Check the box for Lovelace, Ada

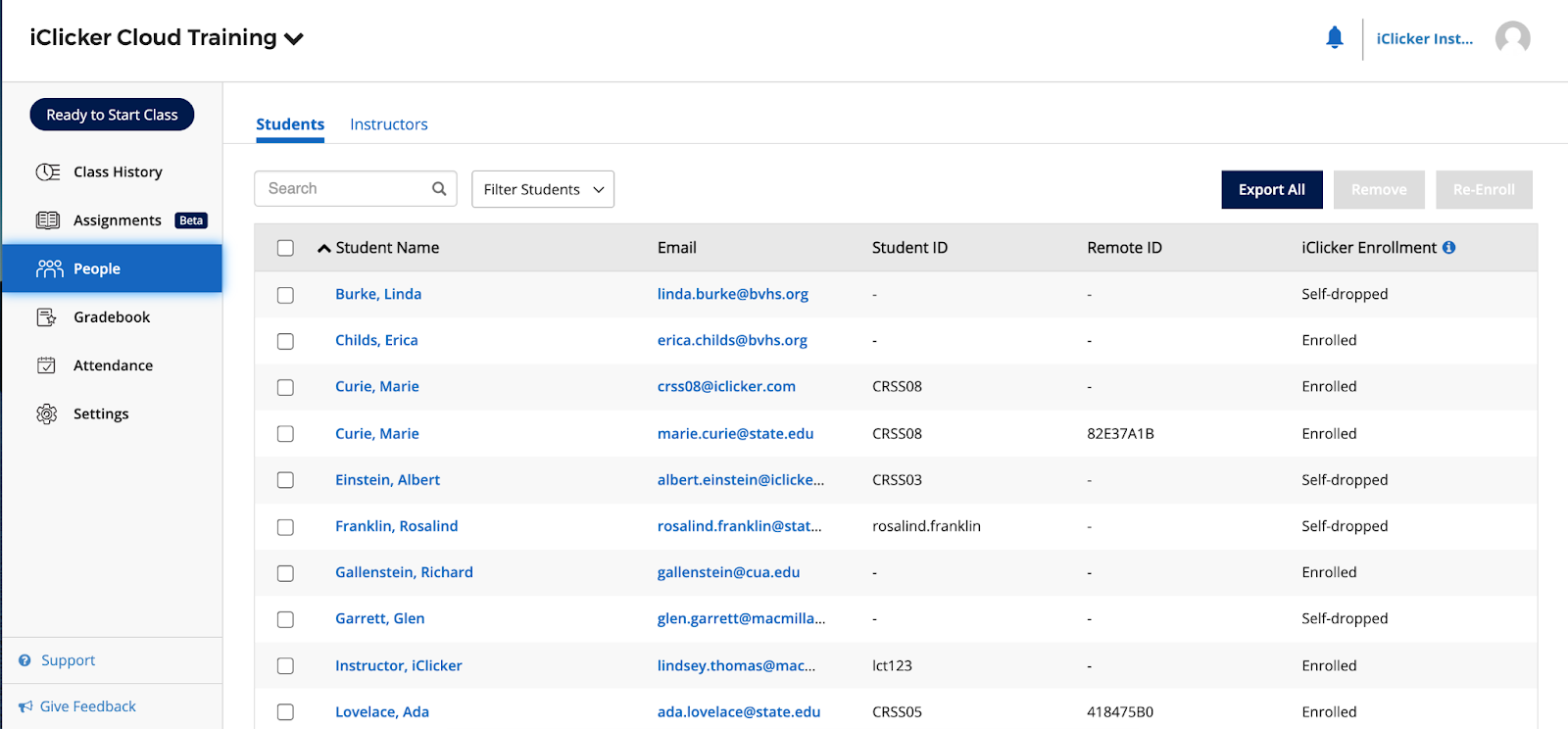pyautogui.click(x=285, y=712)
